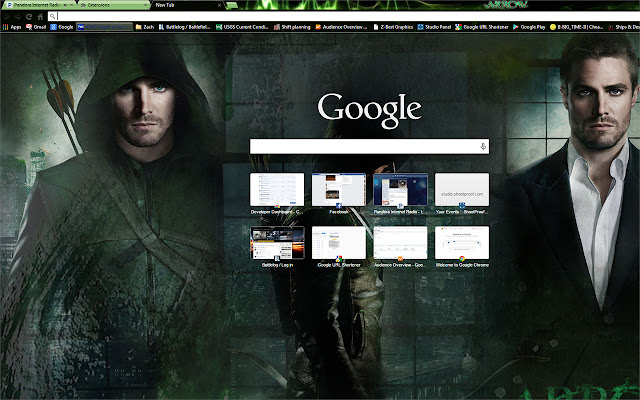
Task: Open the Studio Panel bookmark
Action: pyautogui.click(x=434, y=27)
